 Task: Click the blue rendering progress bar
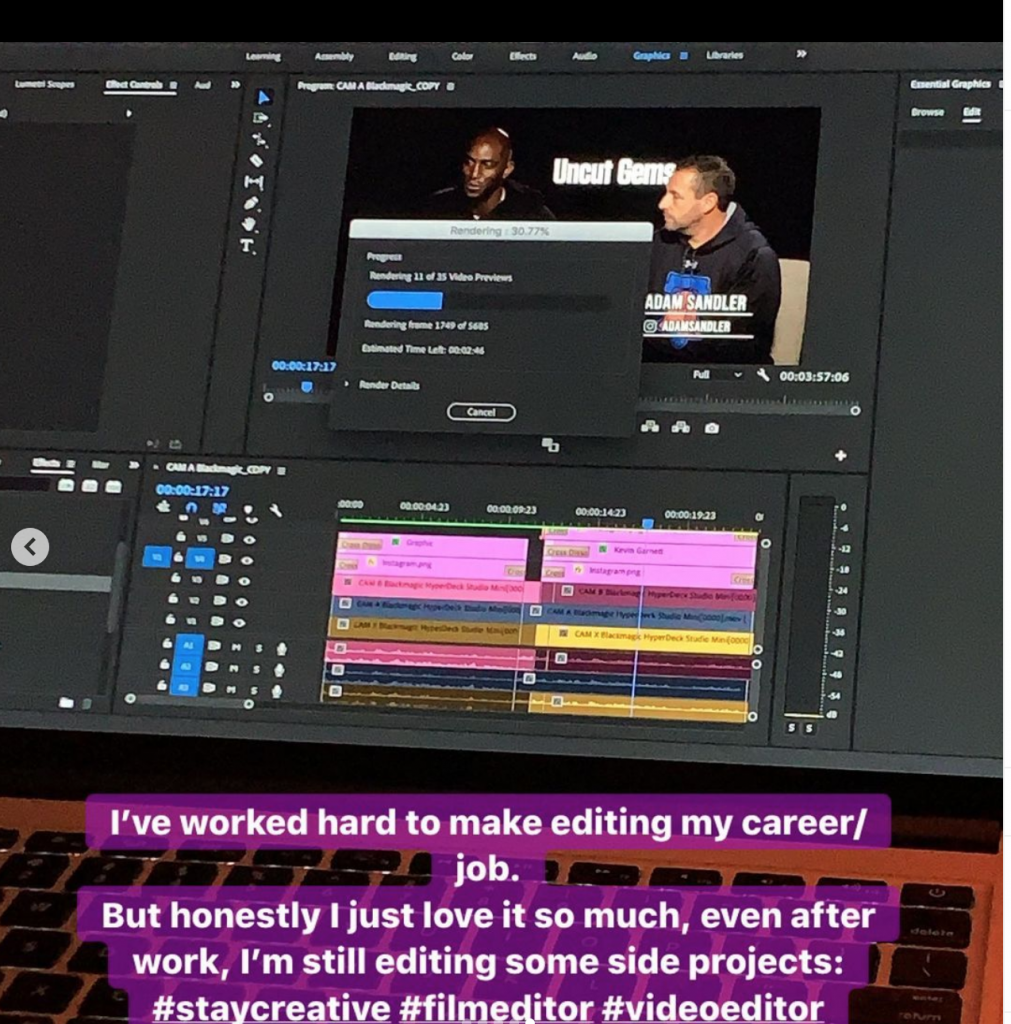(x=405, y=300)
